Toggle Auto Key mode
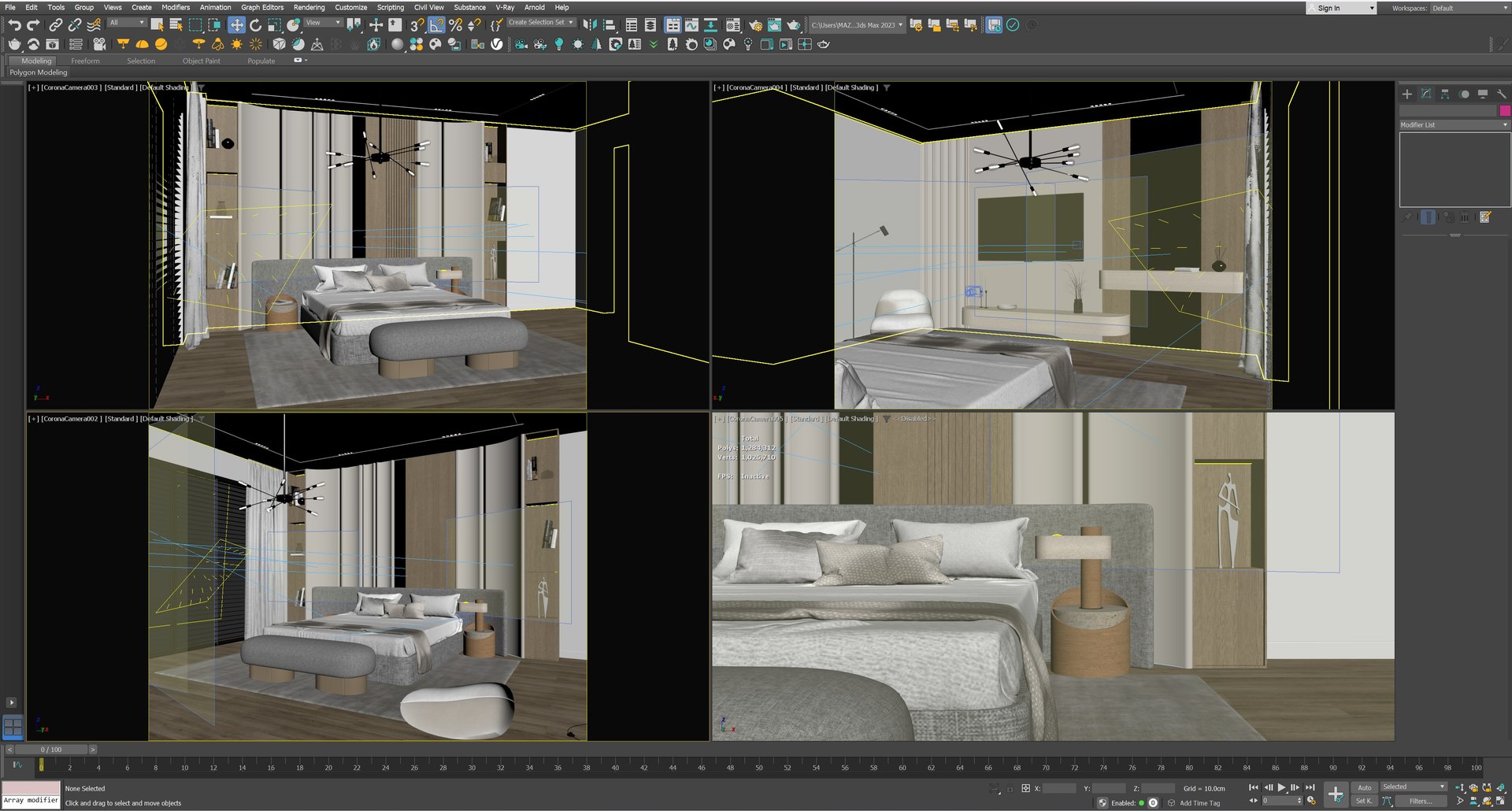Screen dimensions: 1512x811 pyautogui.click(x=1365, y=787)
